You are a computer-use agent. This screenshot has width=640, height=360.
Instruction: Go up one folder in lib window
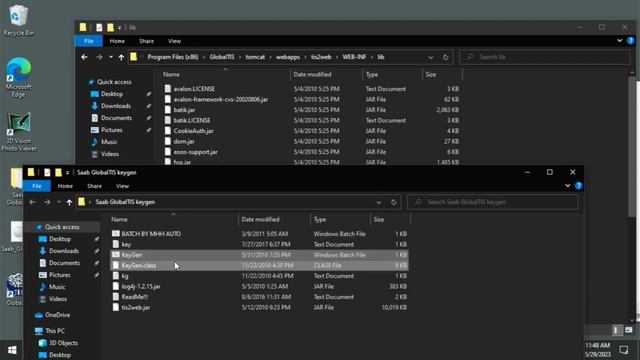click(x=121, y=57)
